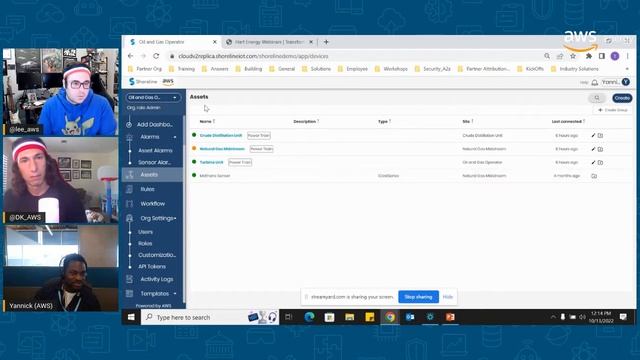Image resolution: width=640 pixels, height=360 pixels.
Task: Click the notifications bell icon
Action: coord(595,82)
